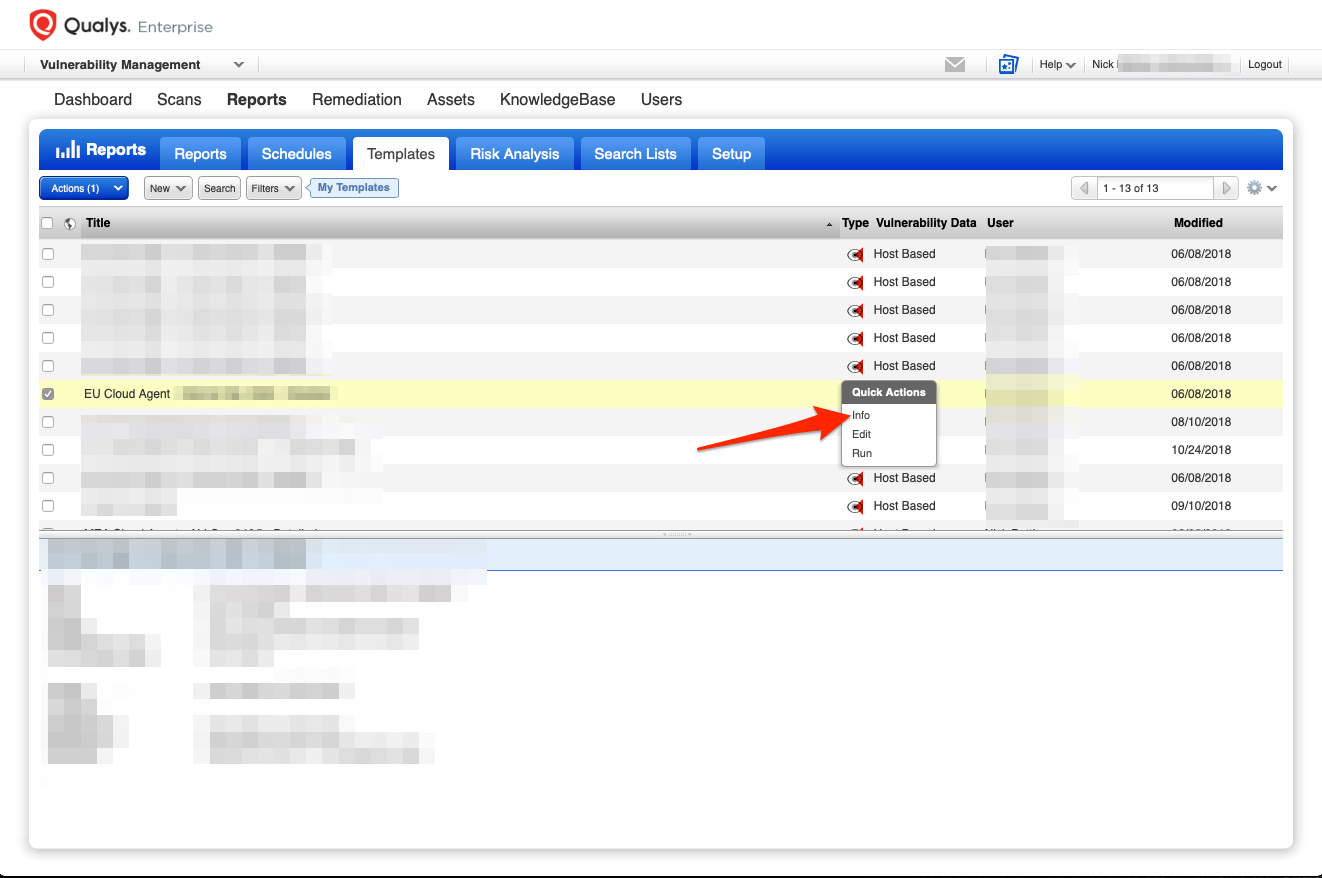Click the page range field 1 - 13 of 13
This screenshot has width=1322, height=878.
pyautogui.click(x=1154, y=188)
